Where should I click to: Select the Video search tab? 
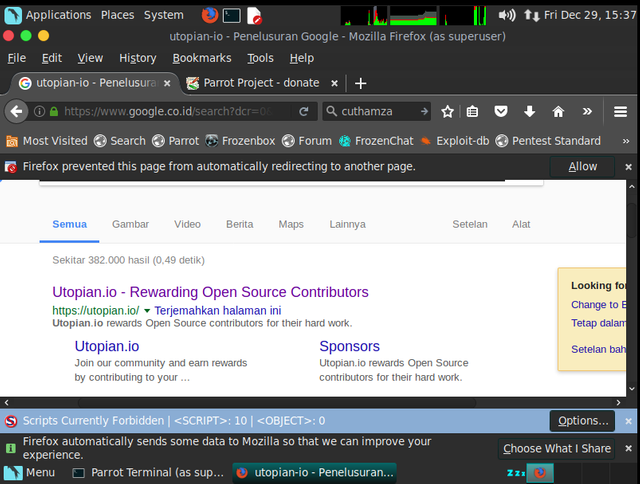(187, 224)
